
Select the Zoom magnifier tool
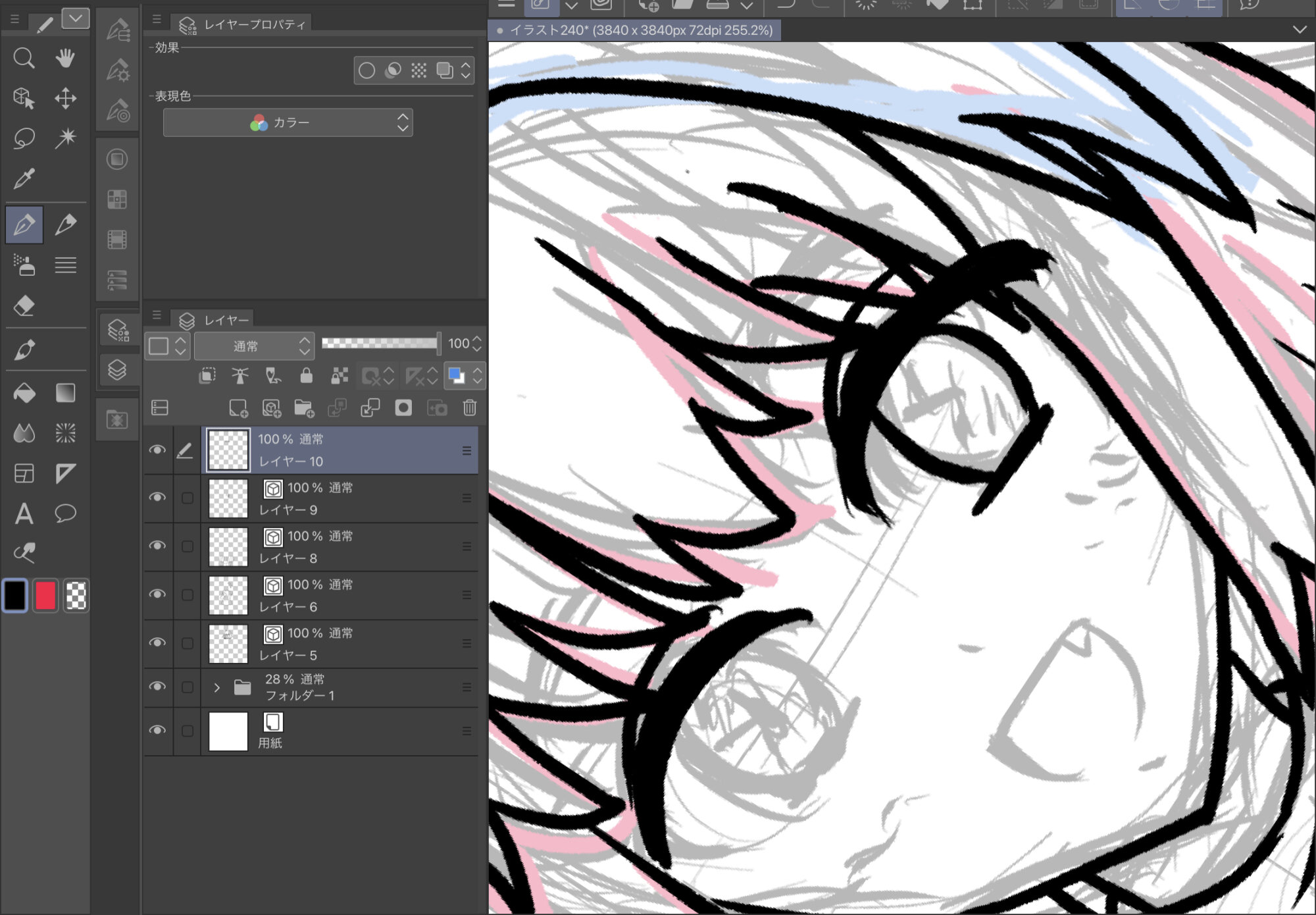[24, 59]
